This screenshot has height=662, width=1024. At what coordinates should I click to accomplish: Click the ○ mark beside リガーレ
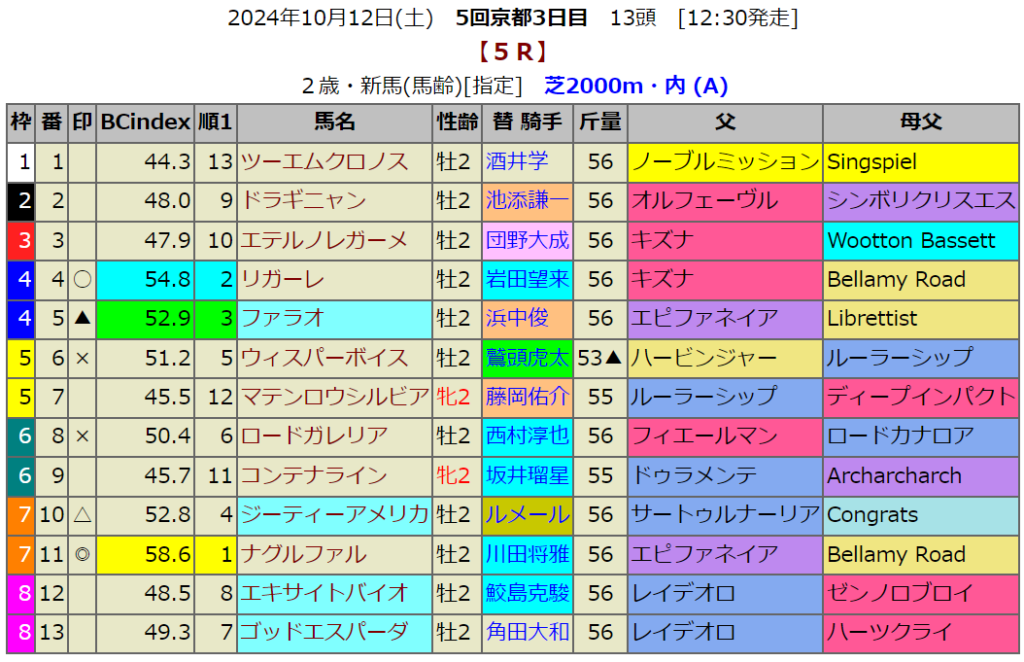pyautogui.click(x=82, y=280)
